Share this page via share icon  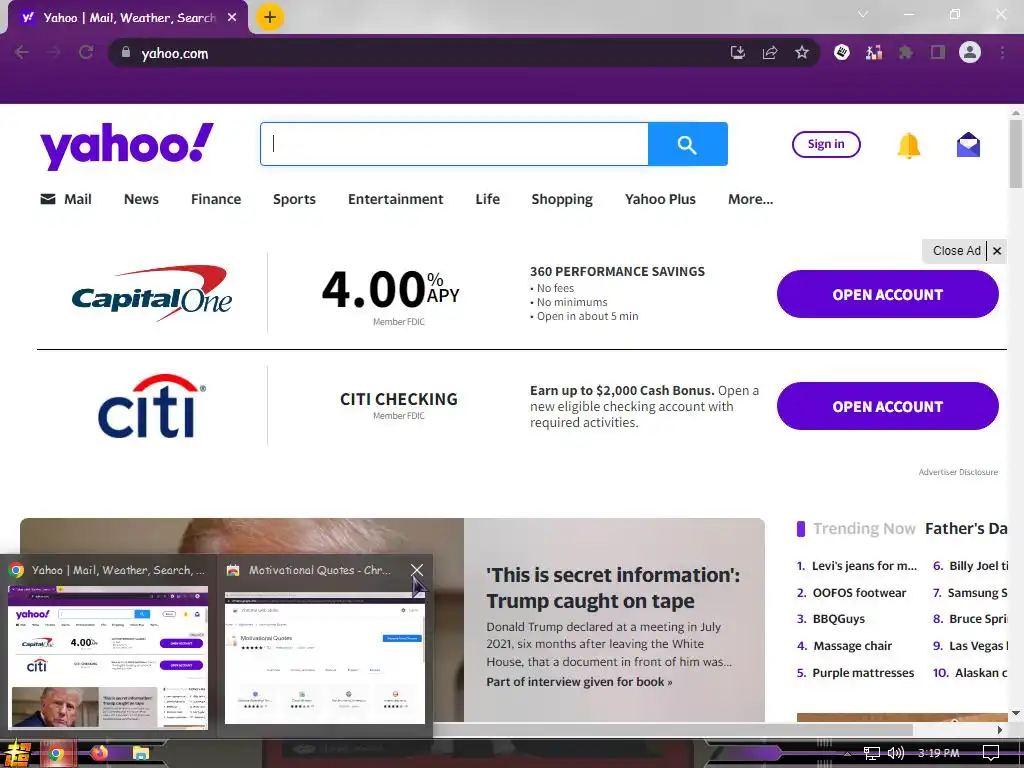(770, 53)
